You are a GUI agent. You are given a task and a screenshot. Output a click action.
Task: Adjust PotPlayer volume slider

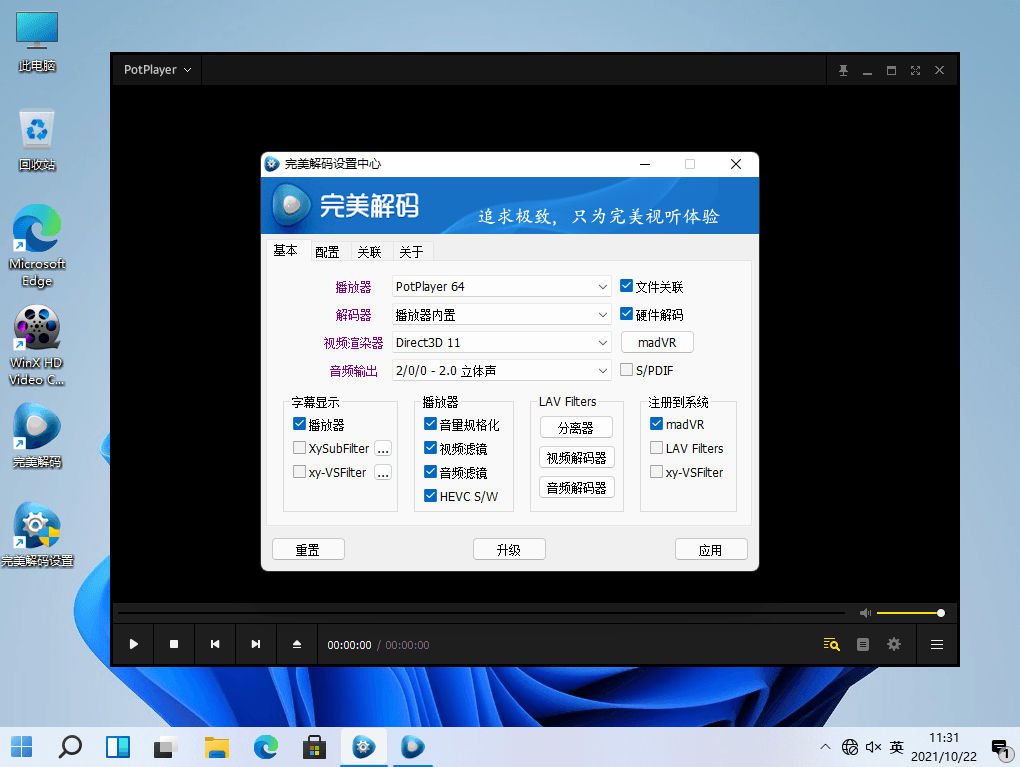tap(910, 613)
